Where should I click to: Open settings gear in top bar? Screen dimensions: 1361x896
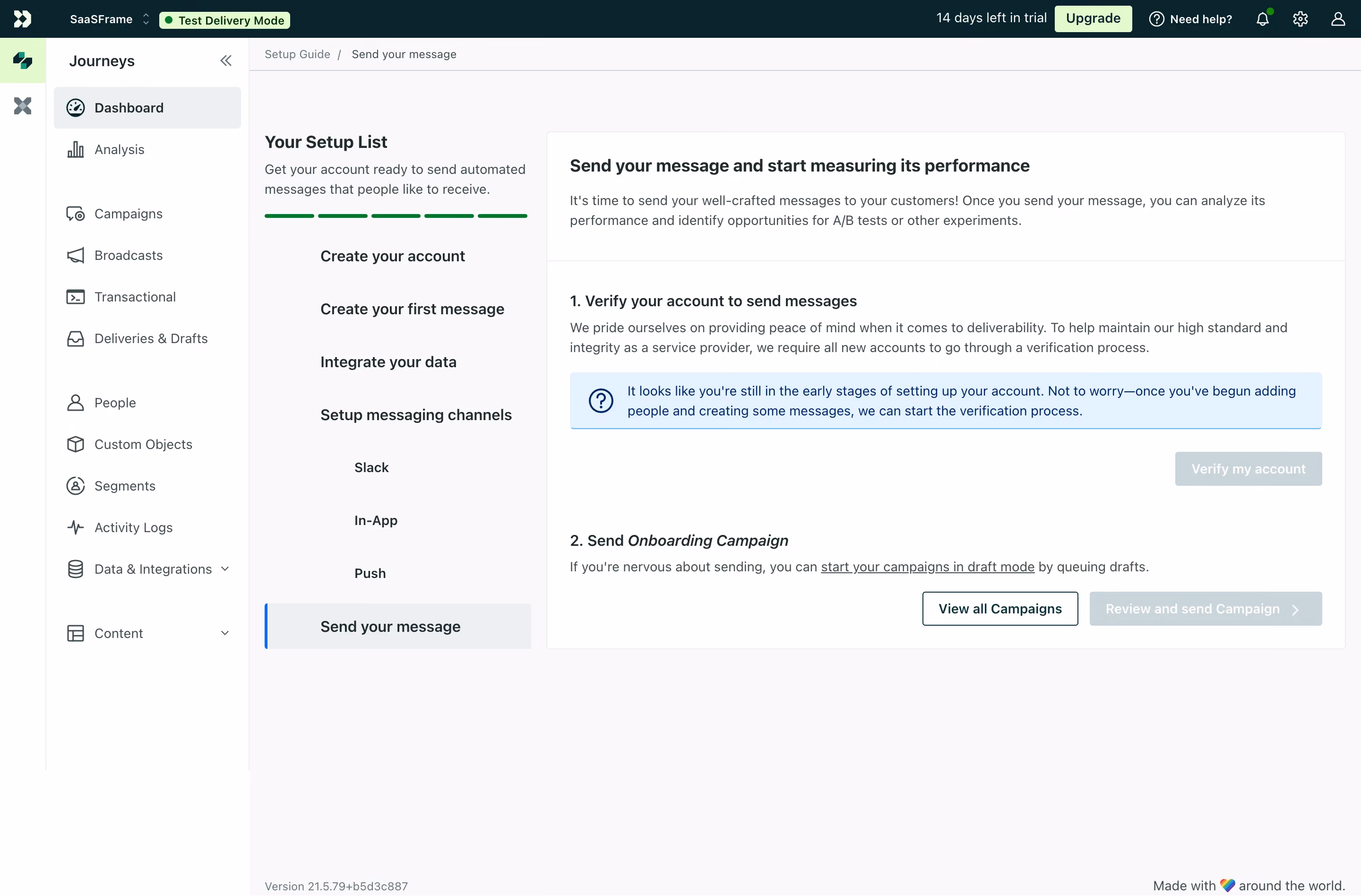(x=1301, y=19)
